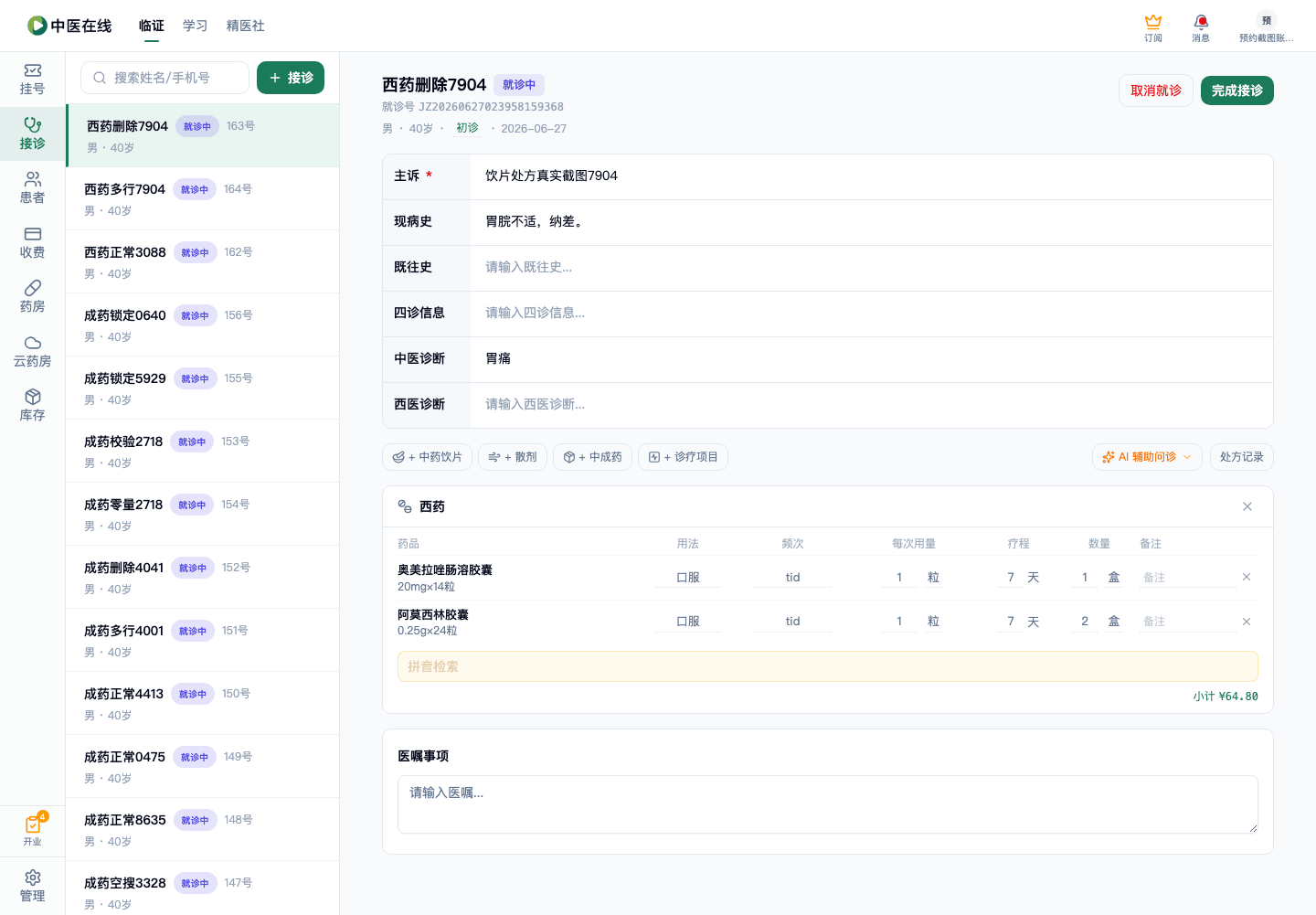Select patient 成药零量2718
Image resolution: width=1316 pixels, height=915 pixels.
point(202,514)
